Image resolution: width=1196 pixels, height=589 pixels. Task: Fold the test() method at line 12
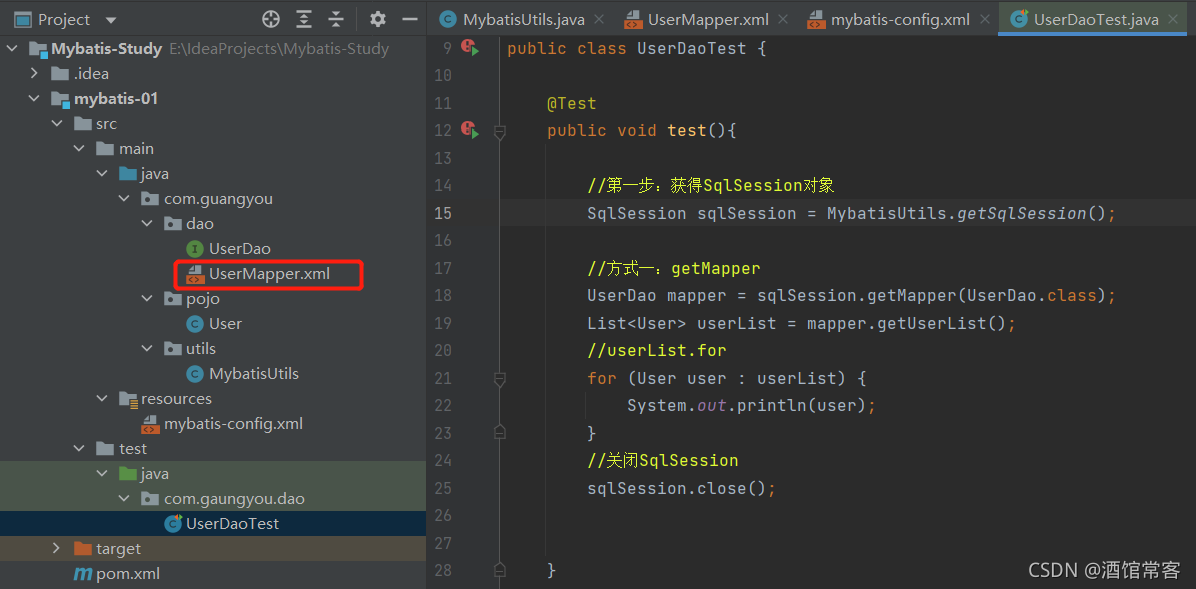[x=500, y=132]
